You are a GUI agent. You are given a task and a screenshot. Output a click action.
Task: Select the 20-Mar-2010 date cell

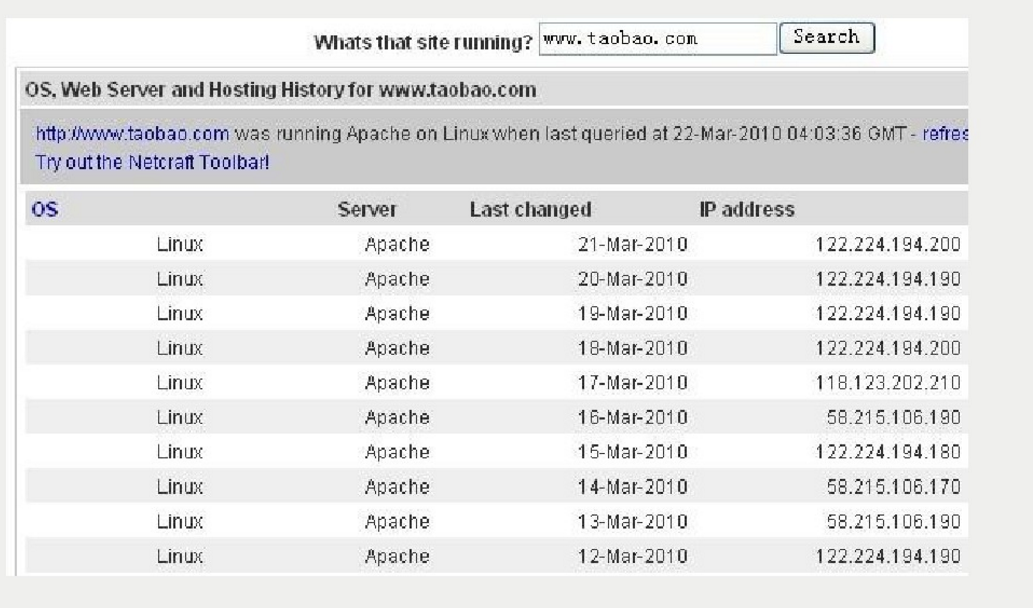pos(632,279)
